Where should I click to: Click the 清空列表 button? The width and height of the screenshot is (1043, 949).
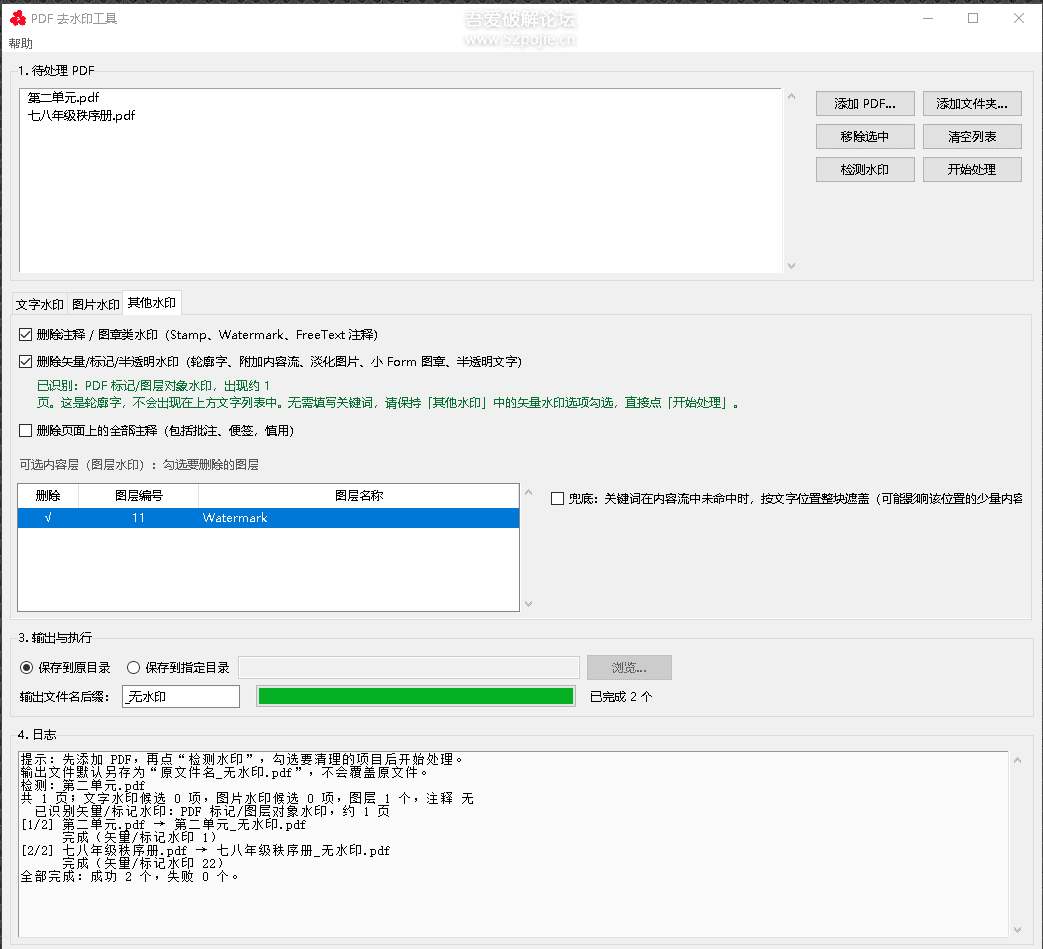pos(972,136)
